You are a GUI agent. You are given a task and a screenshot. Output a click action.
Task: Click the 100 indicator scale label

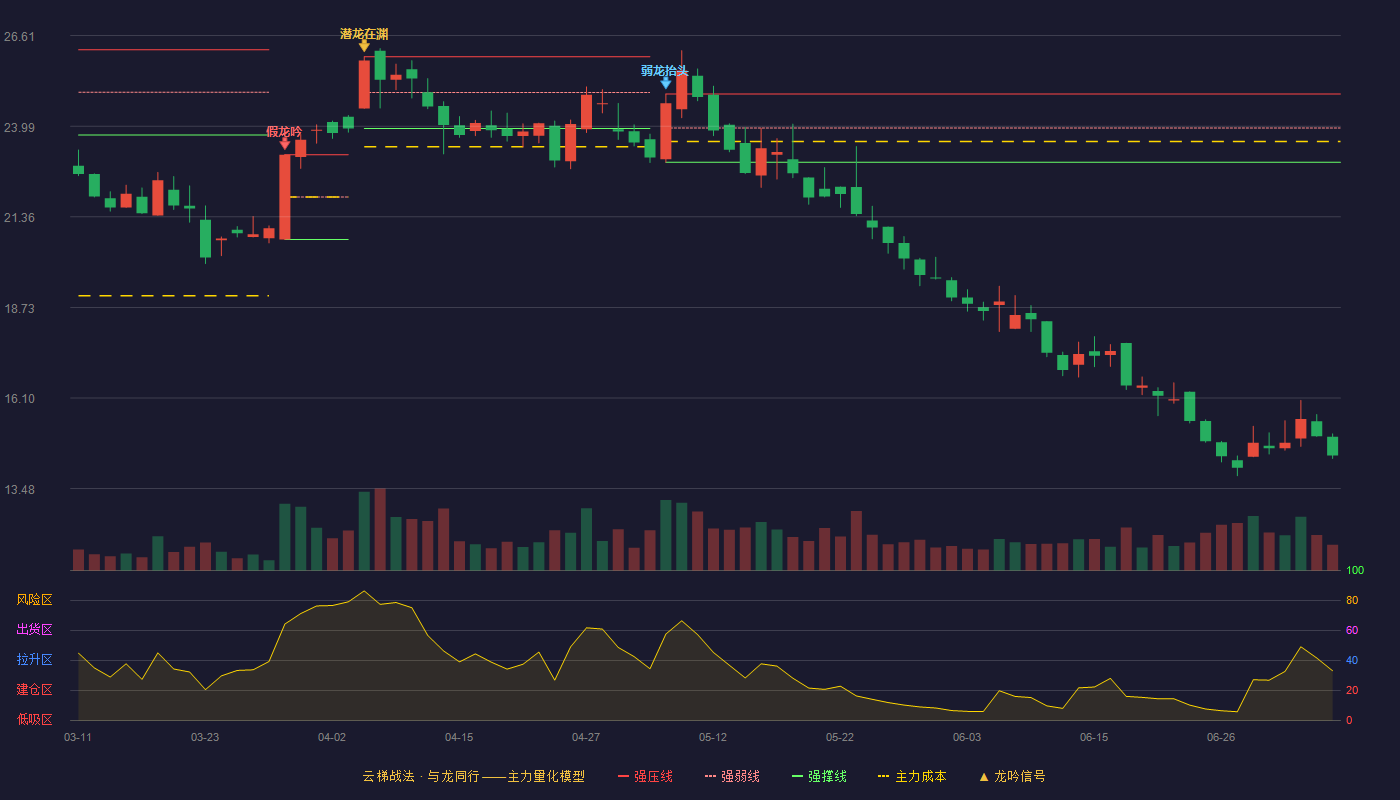pos(1355,571)
